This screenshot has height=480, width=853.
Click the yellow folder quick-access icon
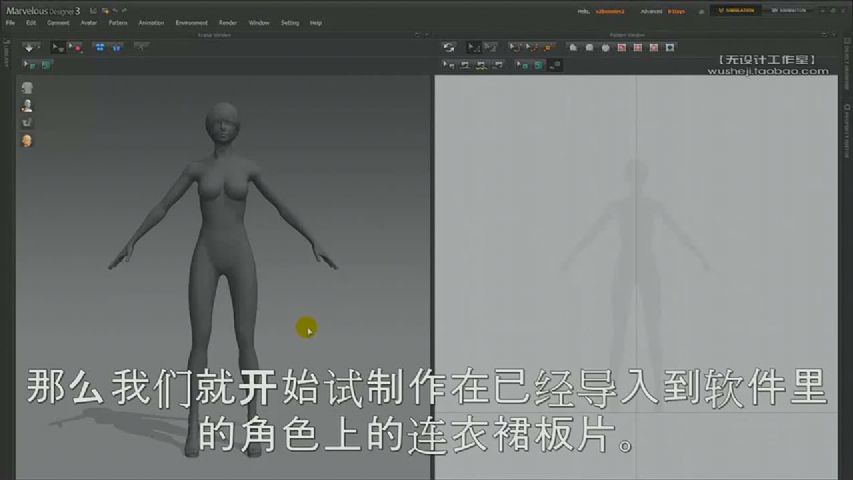[x=105, y=11]
